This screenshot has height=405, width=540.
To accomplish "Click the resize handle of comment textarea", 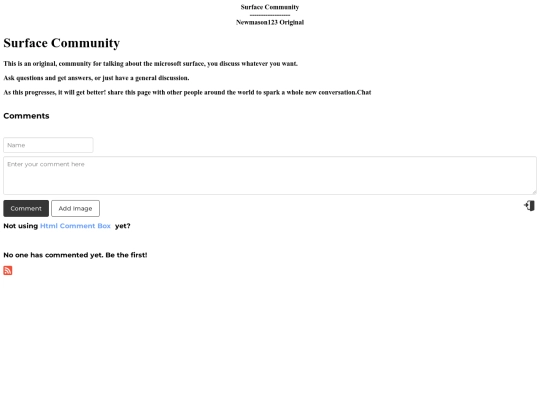I will pos(534,192).
